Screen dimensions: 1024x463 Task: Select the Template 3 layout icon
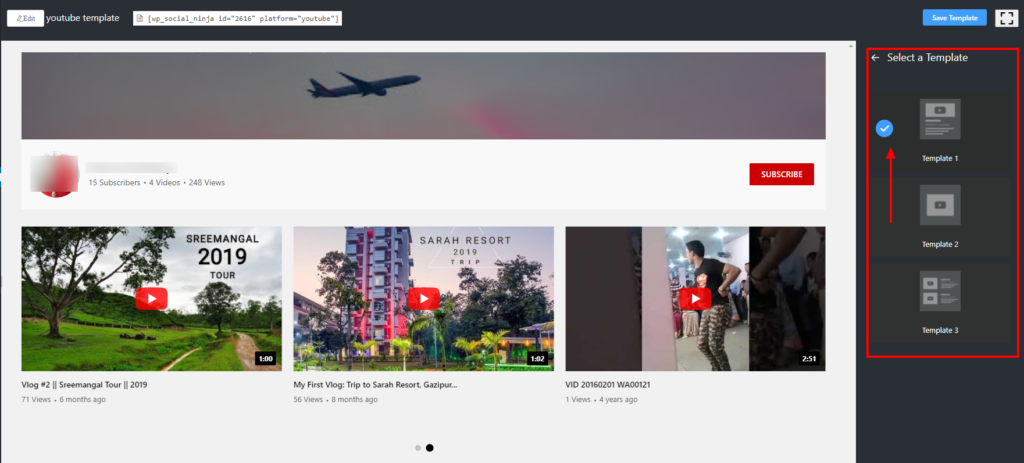click(x=939, y=291)
